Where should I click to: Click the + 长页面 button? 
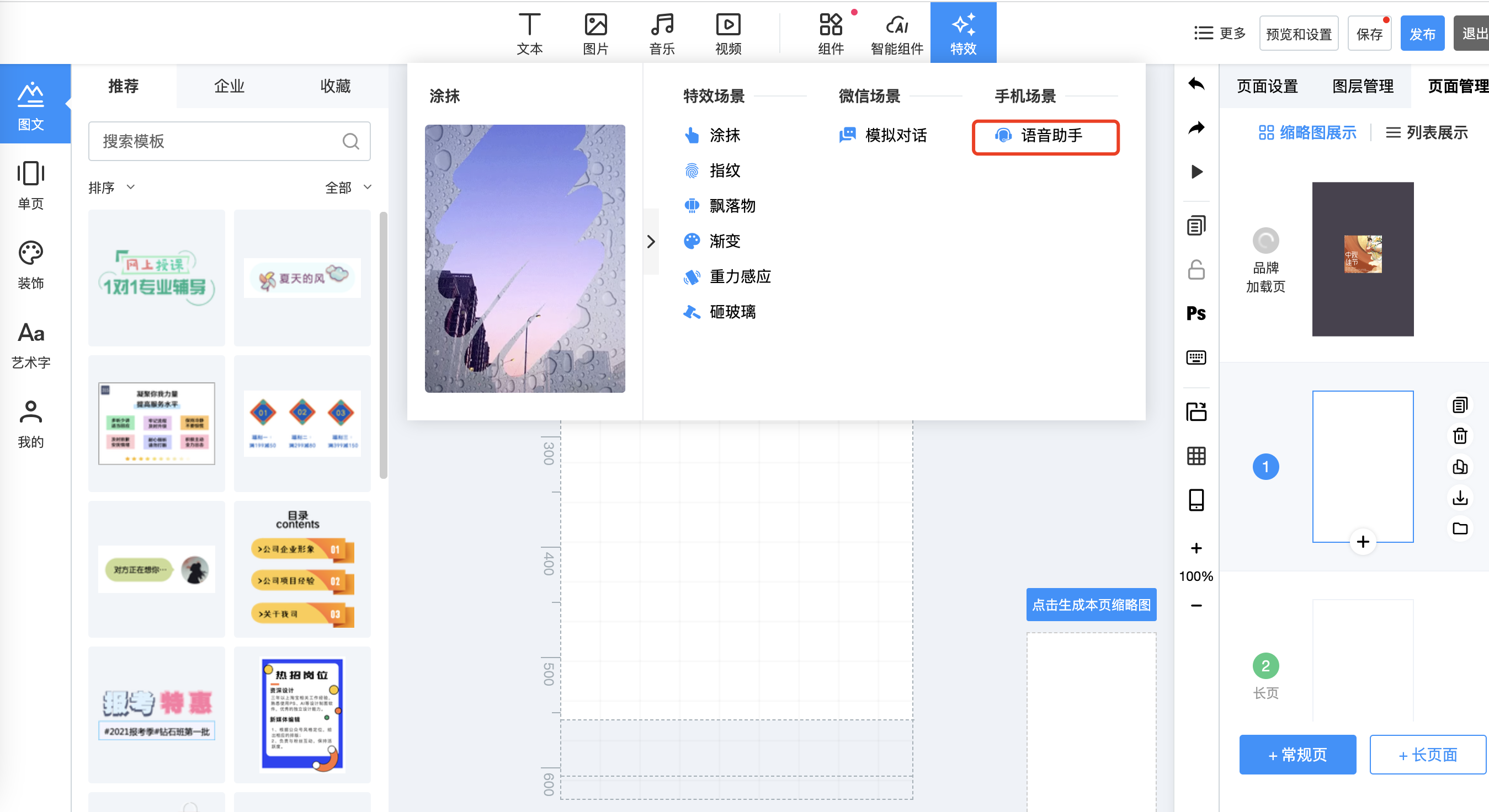tap(1428, 754)
